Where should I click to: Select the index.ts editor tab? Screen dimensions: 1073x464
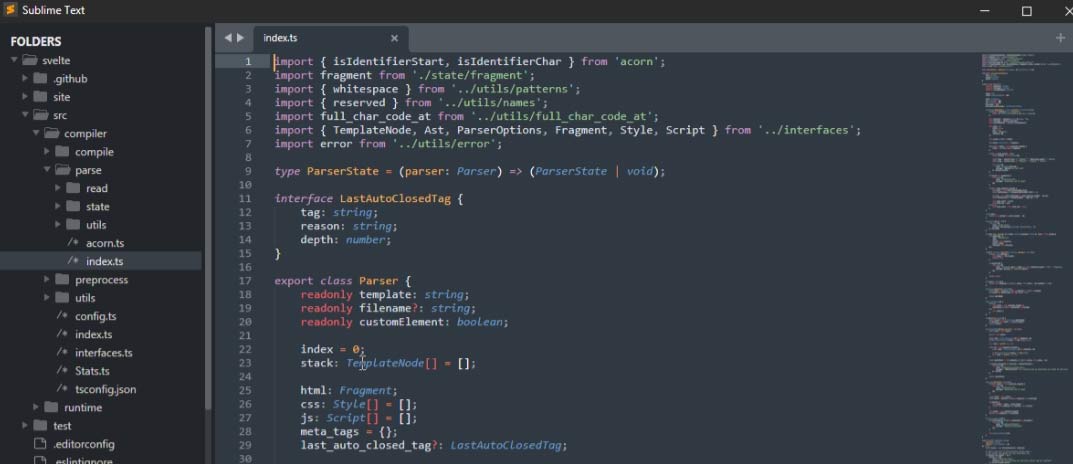[281, 38]
